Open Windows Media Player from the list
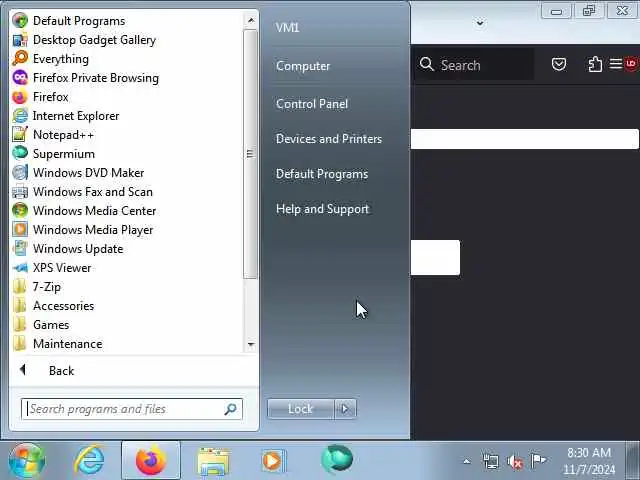Screen dimensions: 640x480 coord(82,229)
